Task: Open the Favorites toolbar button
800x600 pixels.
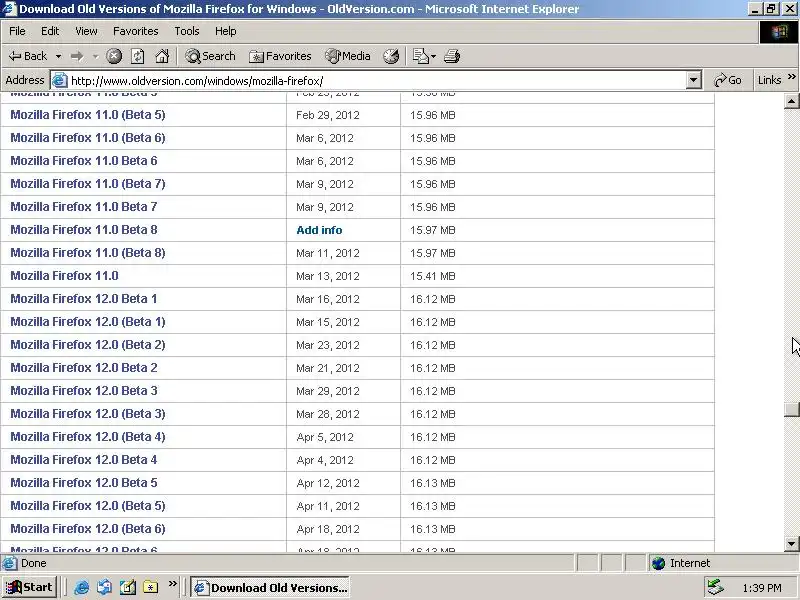Action: 280,56
